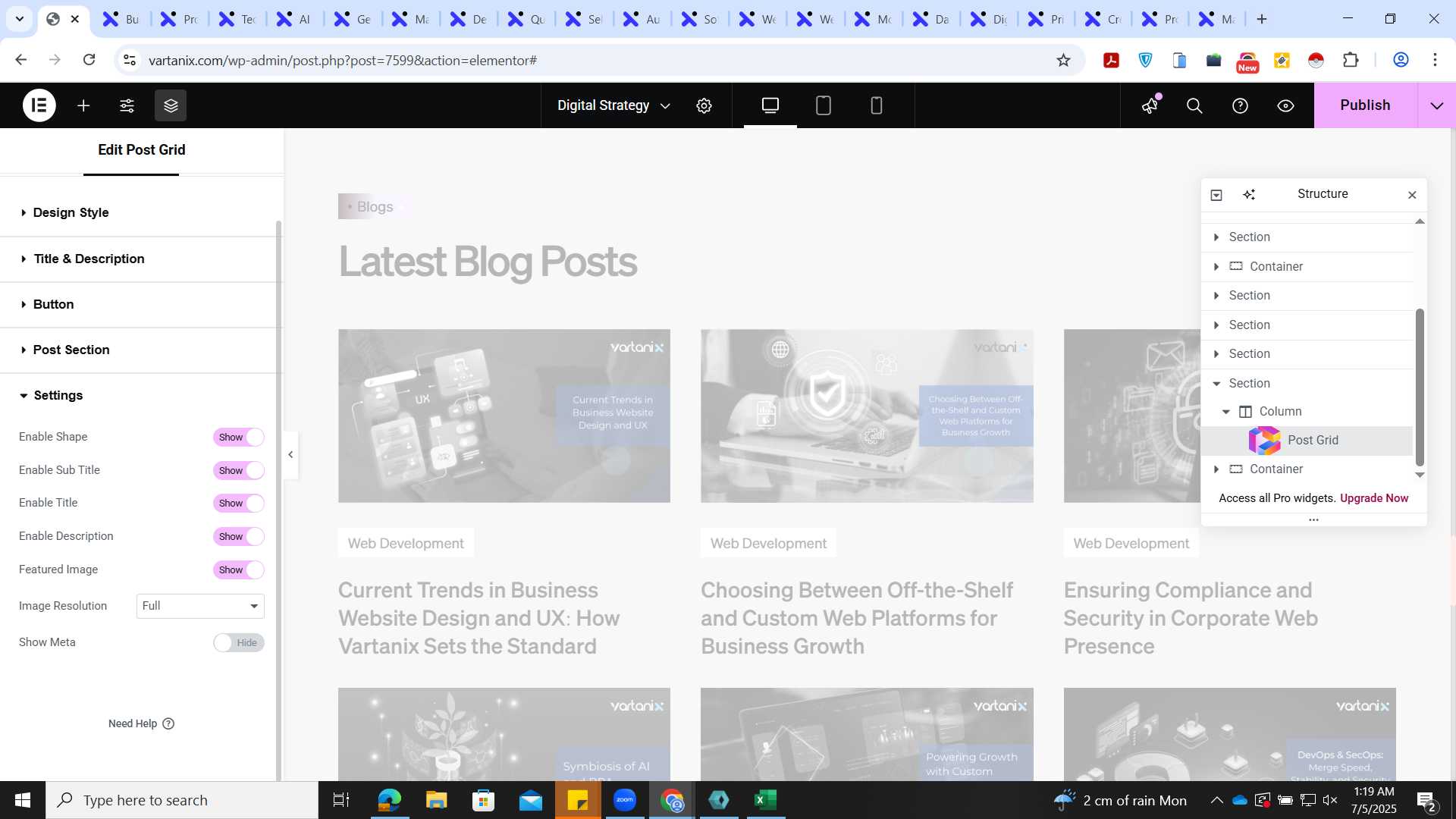The height and width of the screenshot is (819, 1456).
Task: Open Excel from the taskbar
Action: click(x=766, y=800)
